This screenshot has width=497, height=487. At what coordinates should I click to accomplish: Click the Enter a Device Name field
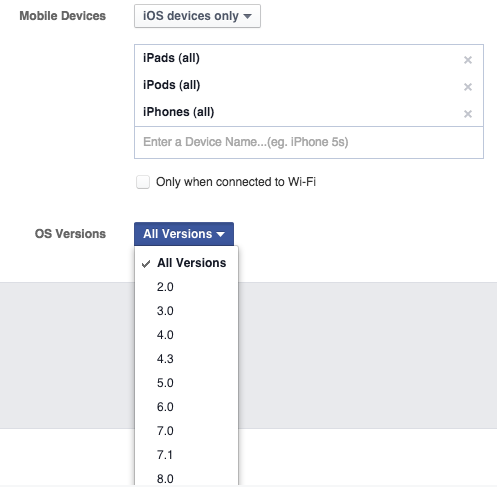click(x=309, y=142)
